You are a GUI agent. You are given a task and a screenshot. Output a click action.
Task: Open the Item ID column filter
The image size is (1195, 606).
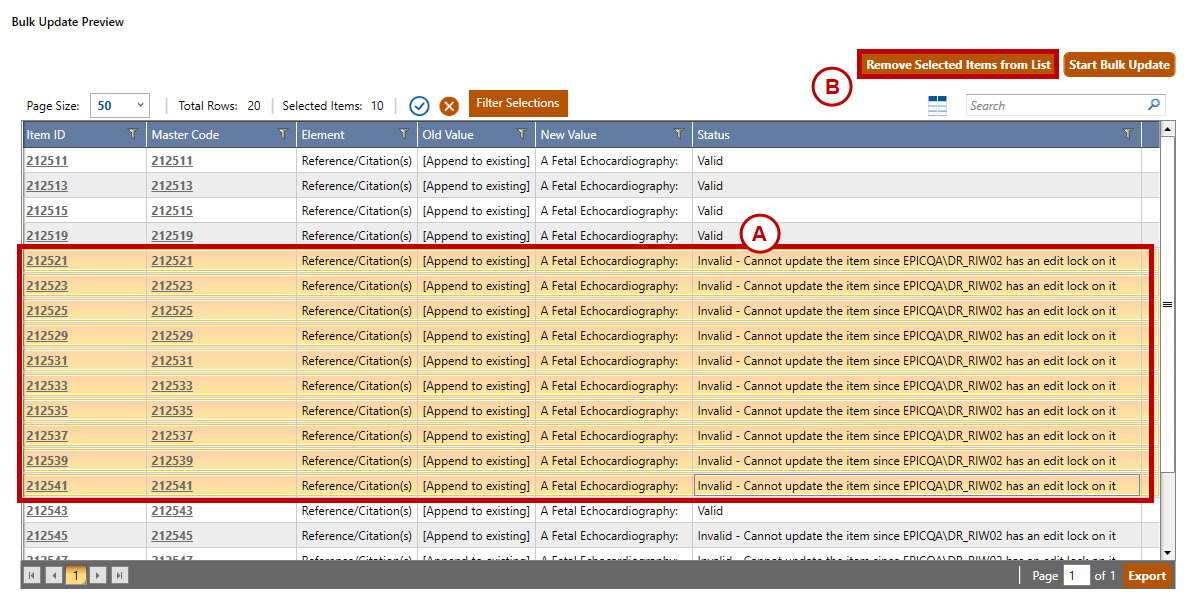[133, 135]
